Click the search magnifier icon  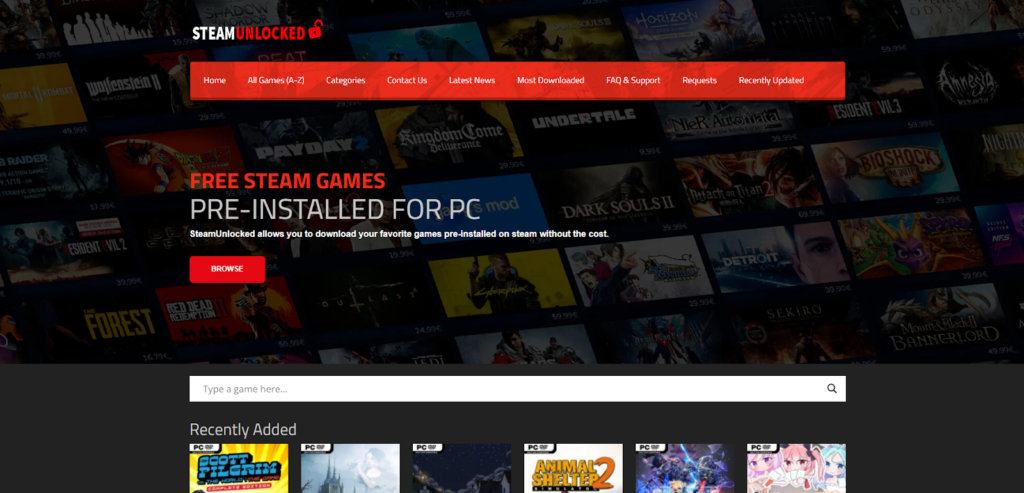[832, 389]
